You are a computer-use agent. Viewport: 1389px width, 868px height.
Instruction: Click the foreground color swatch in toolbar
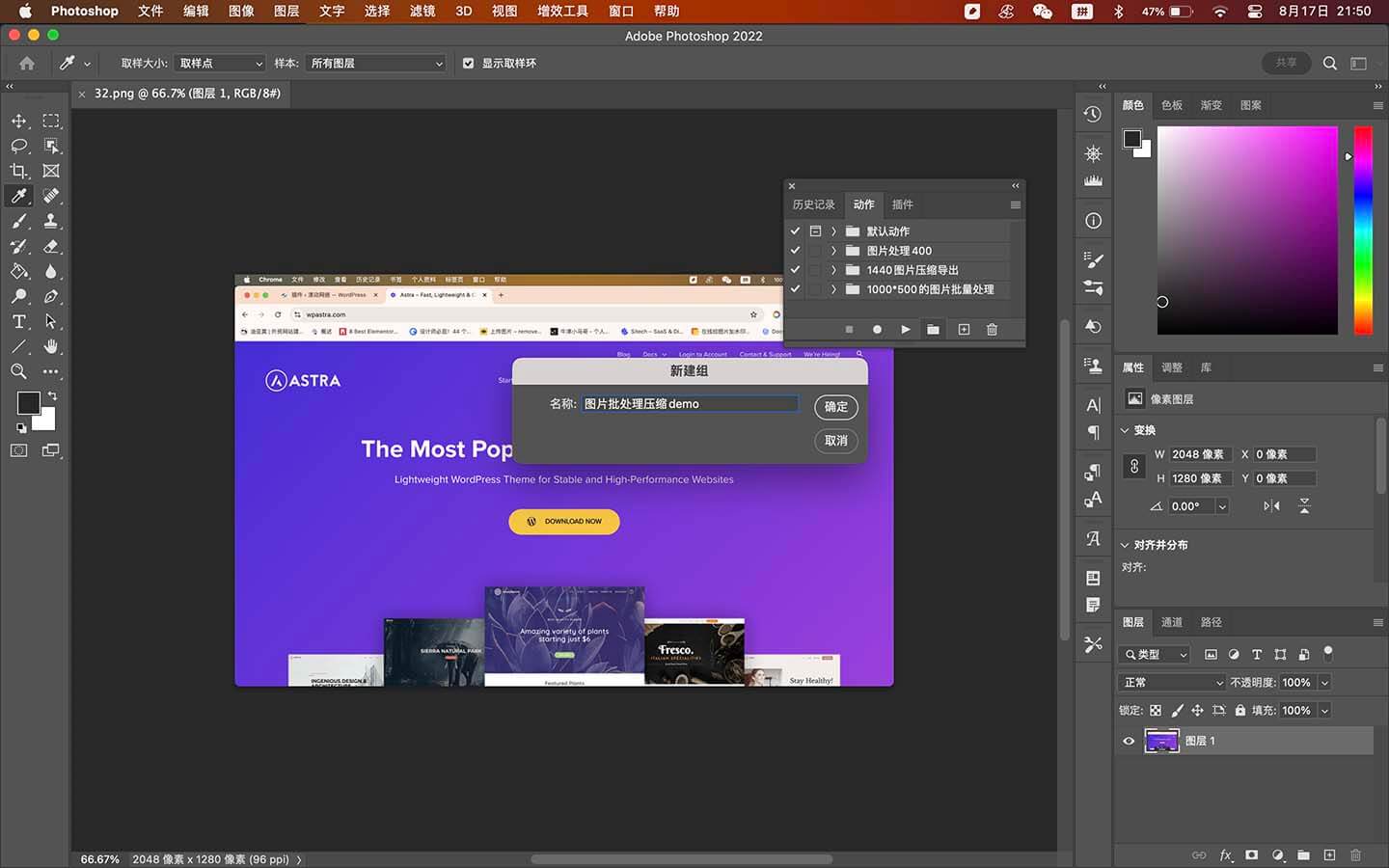(x=29, y=403)
